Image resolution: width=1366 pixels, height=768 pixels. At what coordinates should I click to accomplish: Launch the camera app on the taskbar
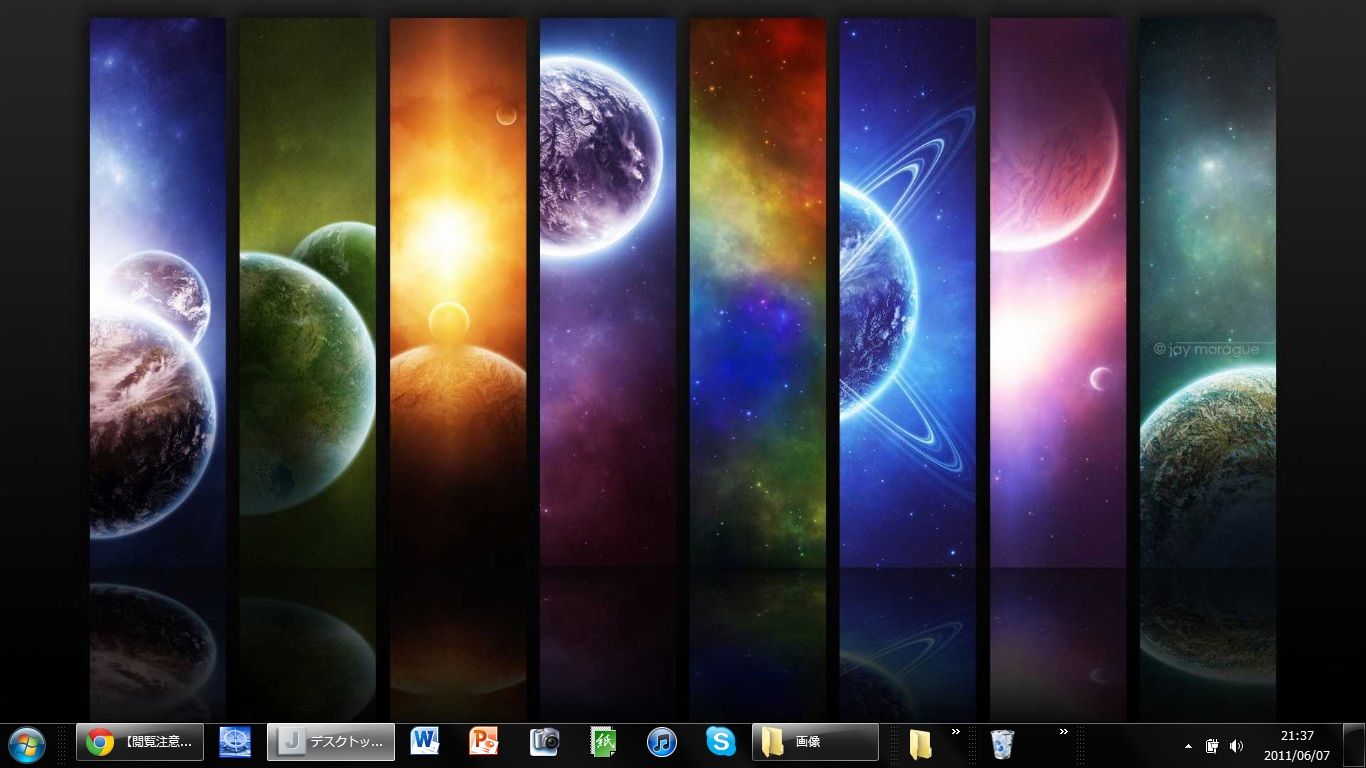pyautogui.click(x=544, y=742)
